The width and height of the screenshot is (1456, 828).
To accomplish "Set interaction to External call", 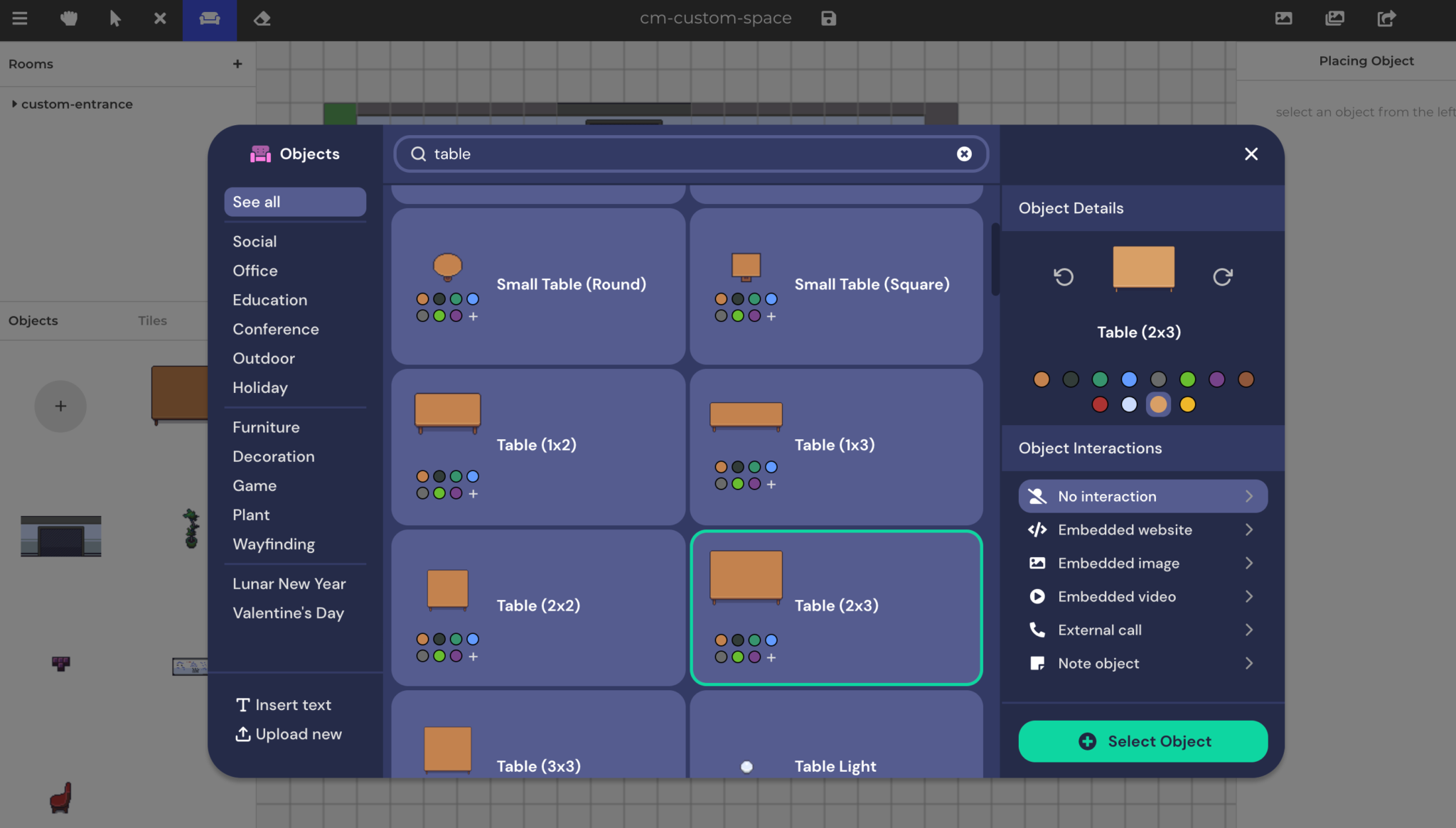I will click(1141, 630).
